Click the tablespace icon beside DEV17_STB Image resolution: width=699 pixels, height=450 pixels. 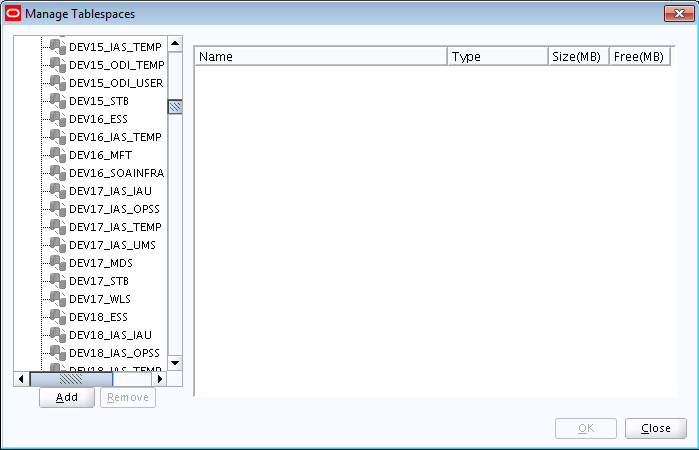(x=58, y=281)
